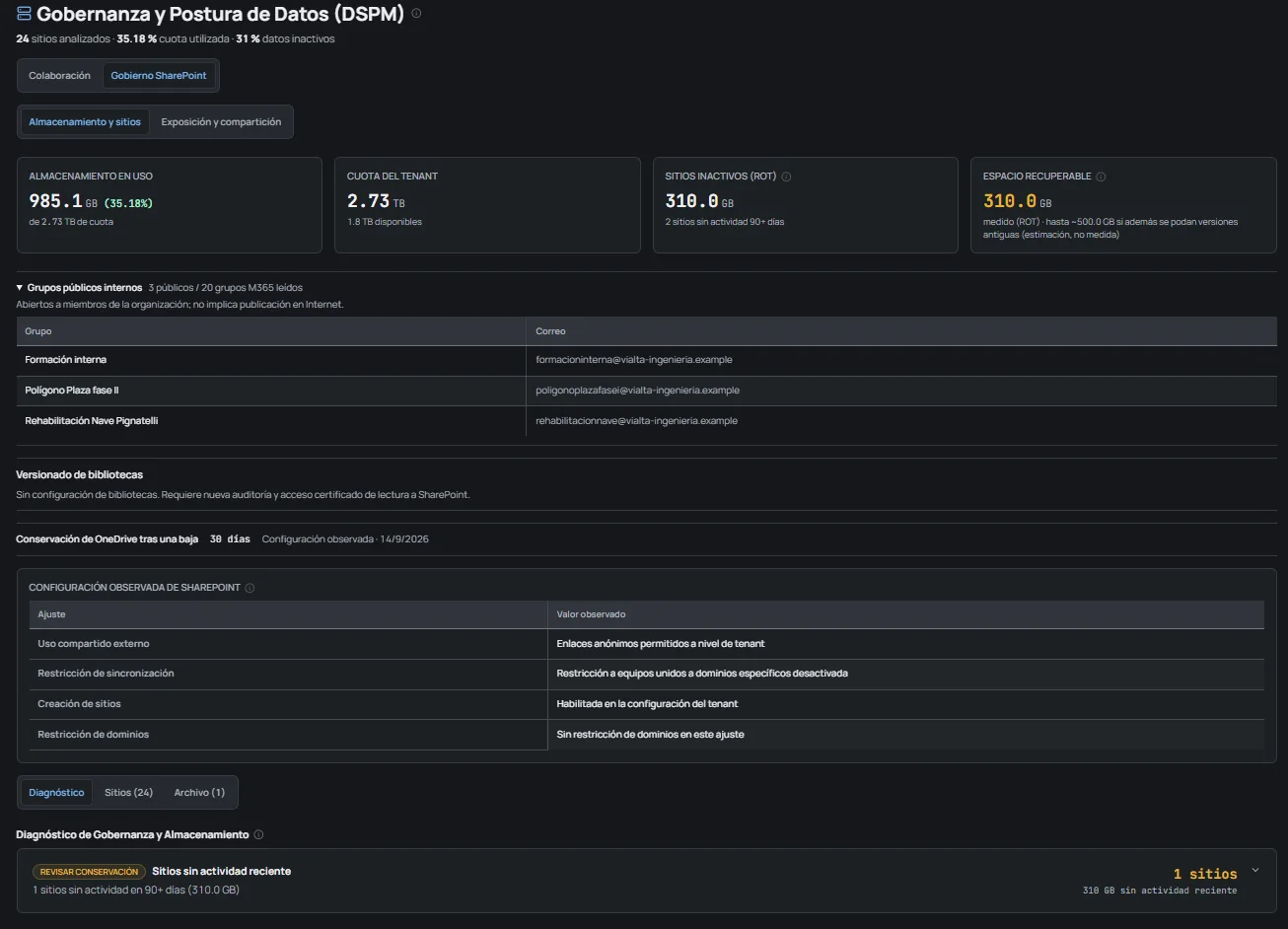Screen dimensions: 1288x929
Task: Click the 1 sitios count in diagnosis card
Action: (1205, 874)
